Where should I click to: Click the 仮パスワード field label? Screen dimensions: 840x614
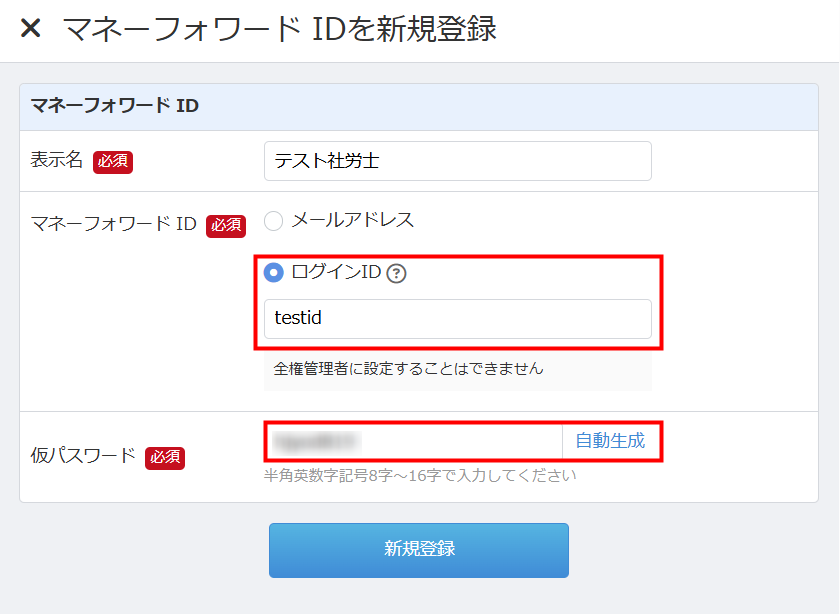point(83,456)
